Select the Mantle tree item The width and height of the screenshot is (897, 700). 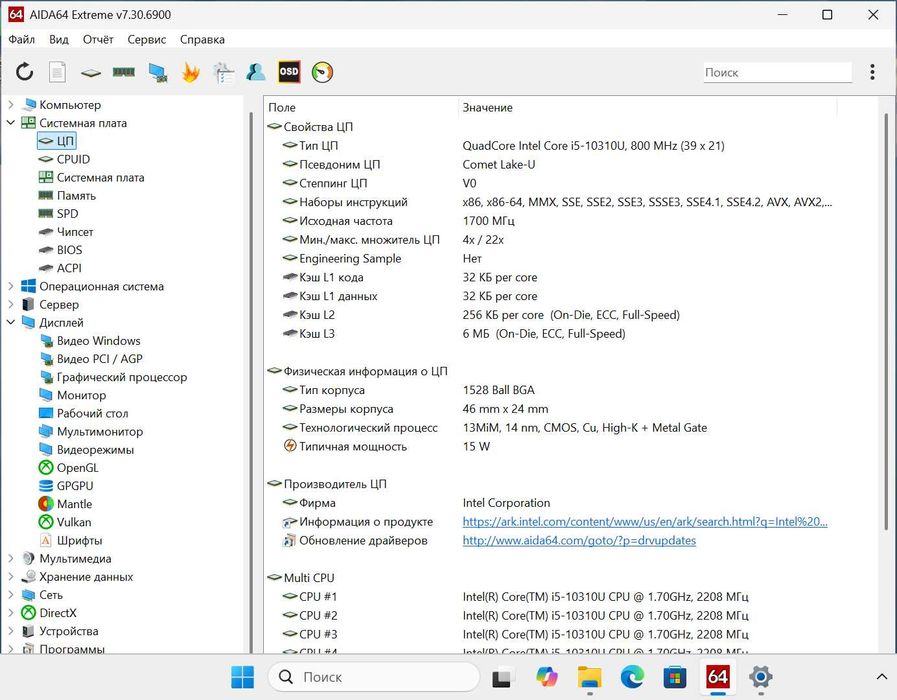tap(65, 504)
